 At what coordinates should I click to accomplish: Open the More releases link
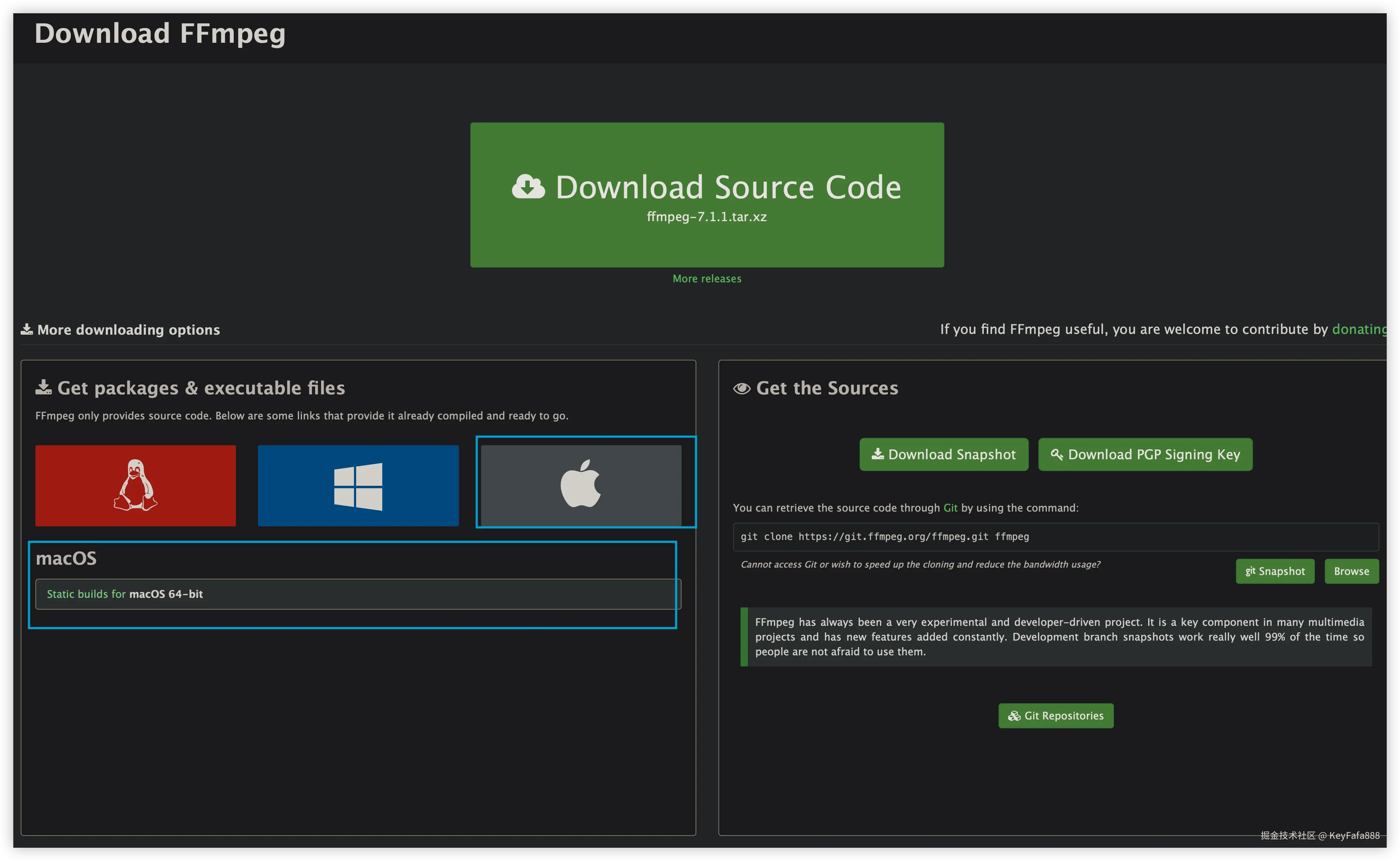coord(707,278)
